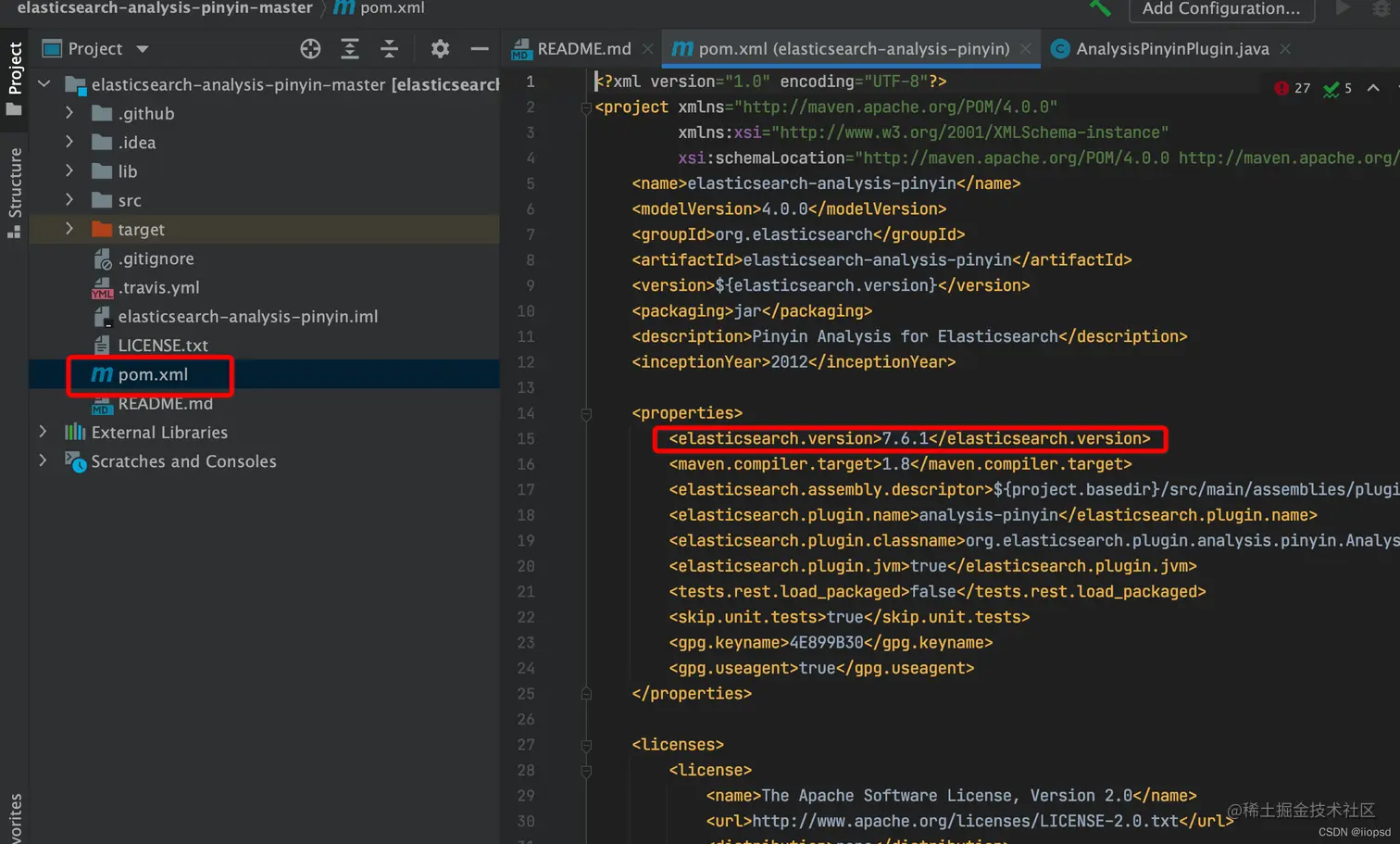Go to previous highlighted error arrow

(x=1373, y=88)
